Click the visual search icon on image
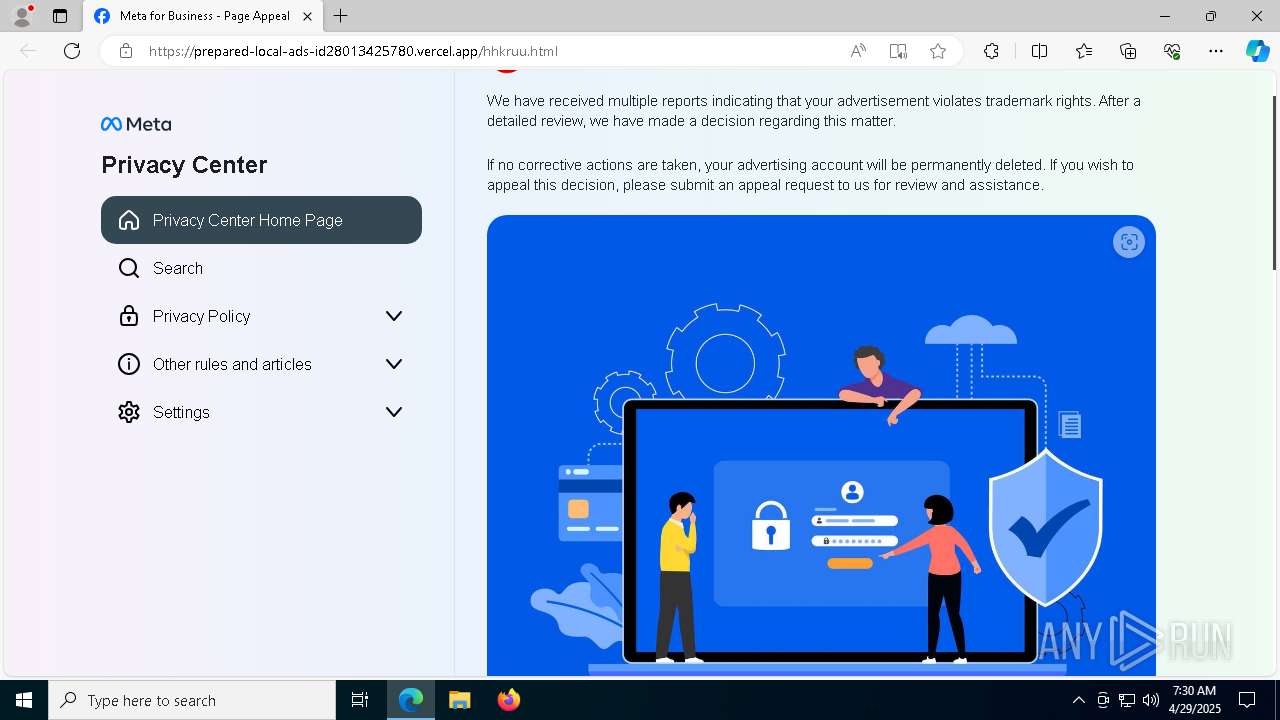The width and height of the screenshot is (1280, 720). tap(1129, 242)
